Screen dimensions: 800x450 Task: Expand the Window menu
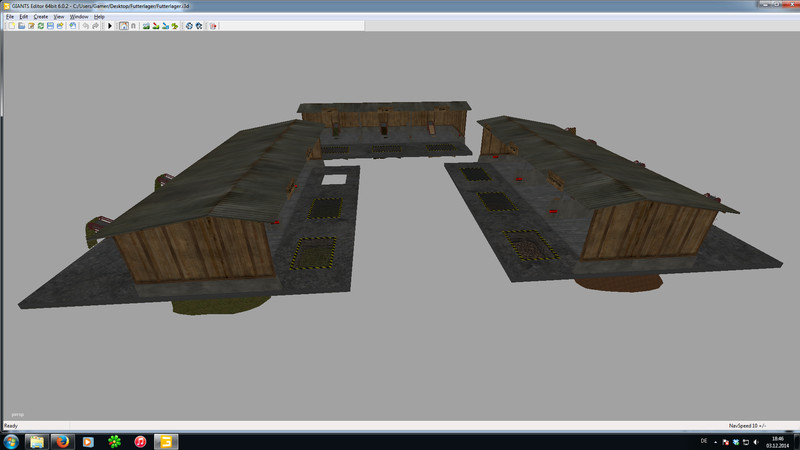tap(79, 17)
